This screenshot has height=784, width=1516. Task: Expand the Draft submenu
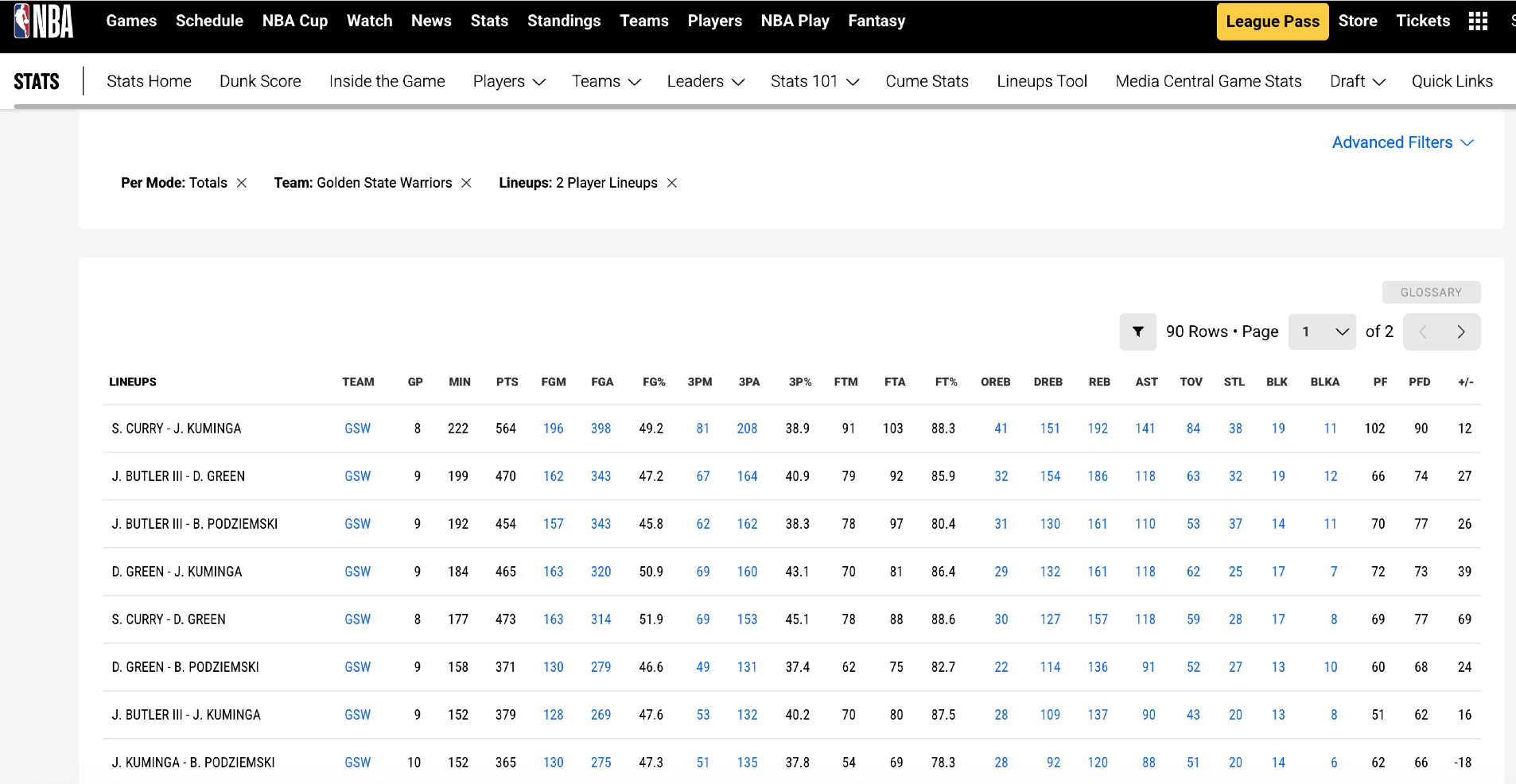[1358, 81]
